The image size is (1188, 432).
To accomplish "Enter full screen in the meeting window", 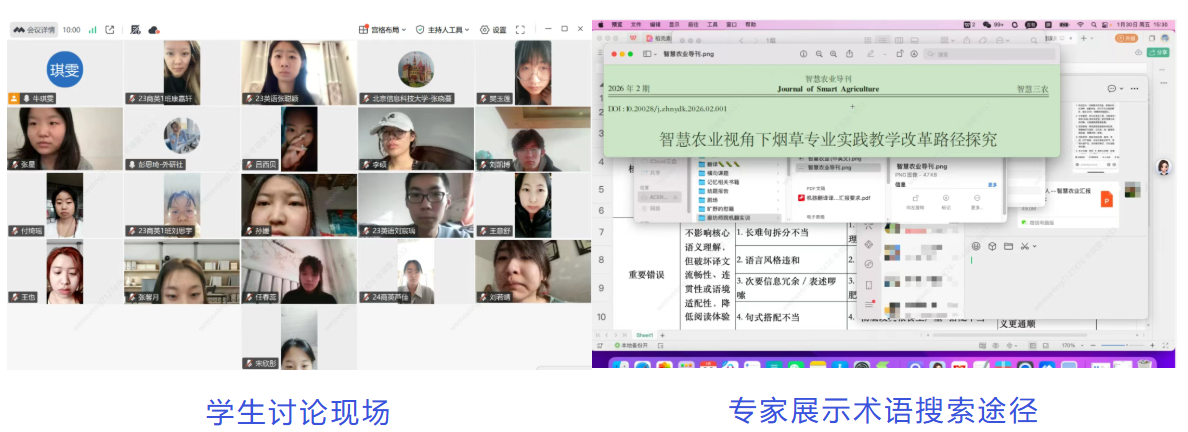I will coord(520,30).
